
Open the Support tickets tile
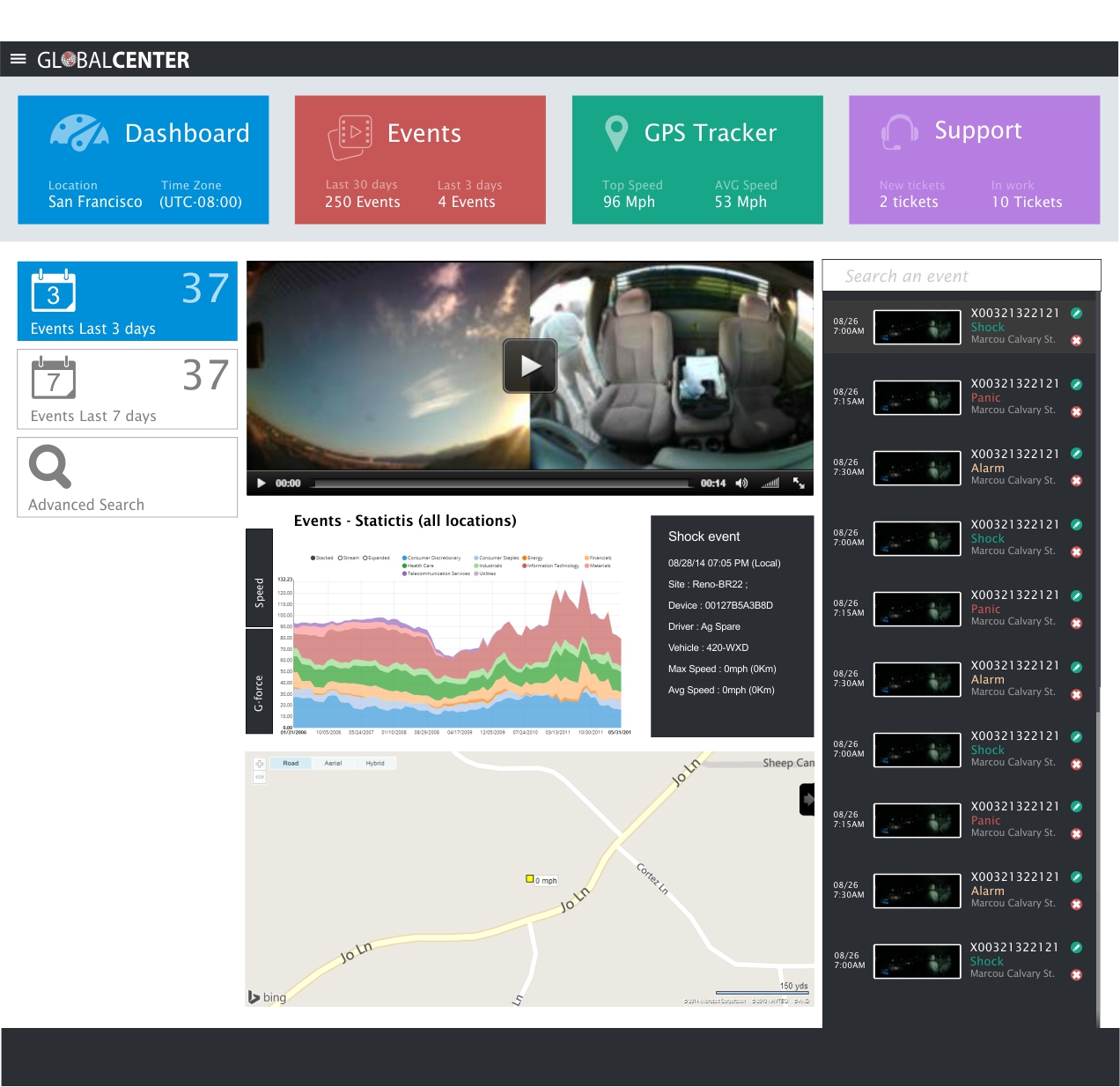(974, 159)
